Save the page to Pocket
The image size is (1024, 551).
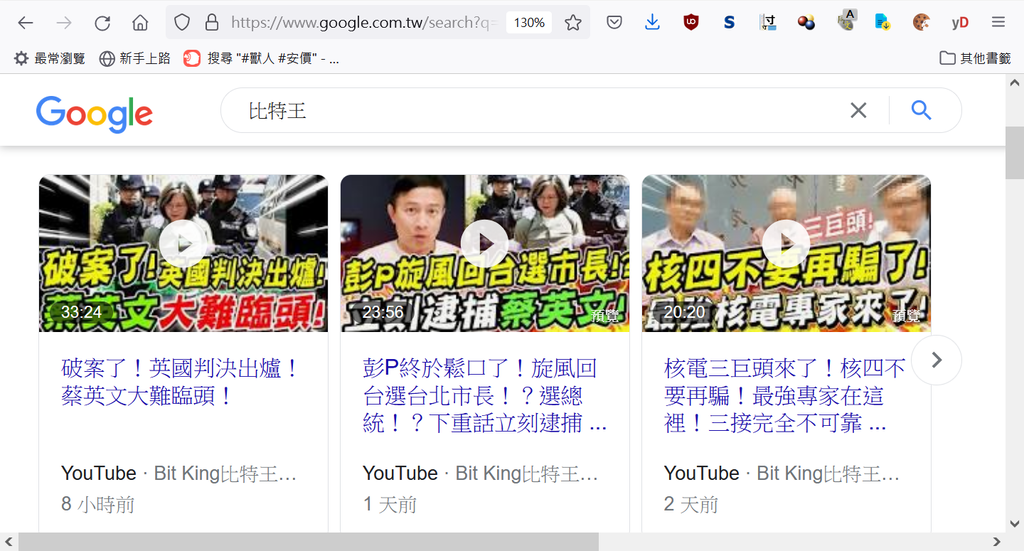coord(614,23)
